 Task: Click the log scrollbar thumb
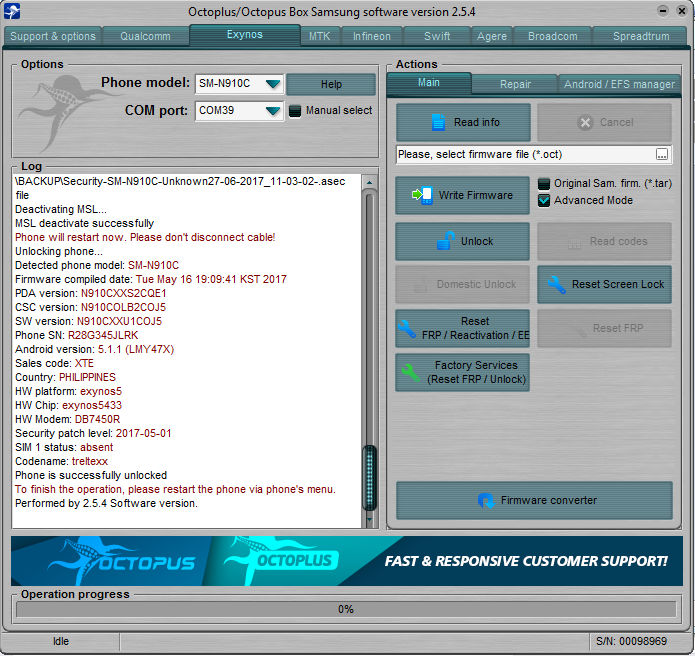369,477
